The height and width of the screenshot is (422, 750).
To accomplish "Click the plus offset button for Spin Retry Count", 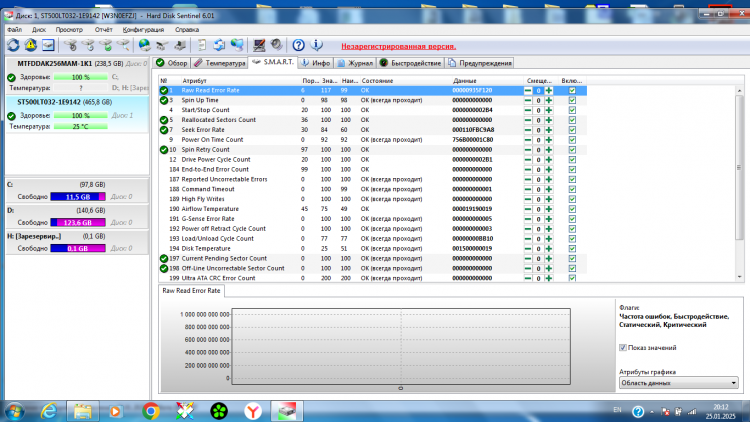I will [x=549, y=150].
